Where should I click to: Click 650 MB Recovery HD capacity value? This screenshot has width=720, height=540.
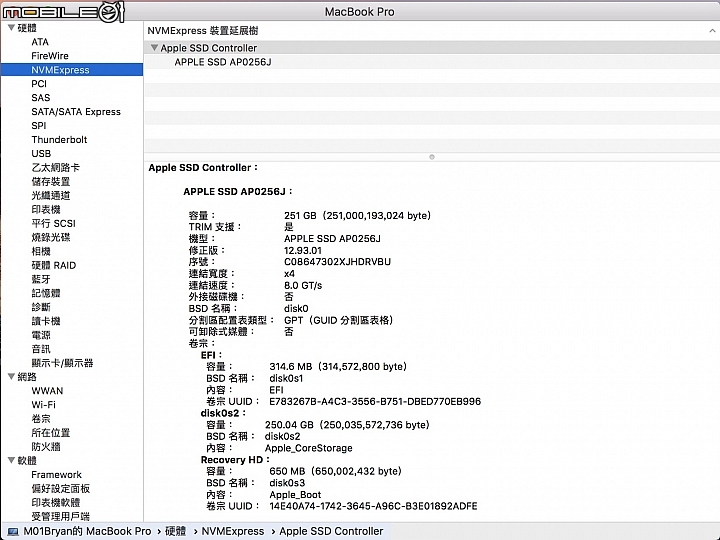tap(335, 471)
